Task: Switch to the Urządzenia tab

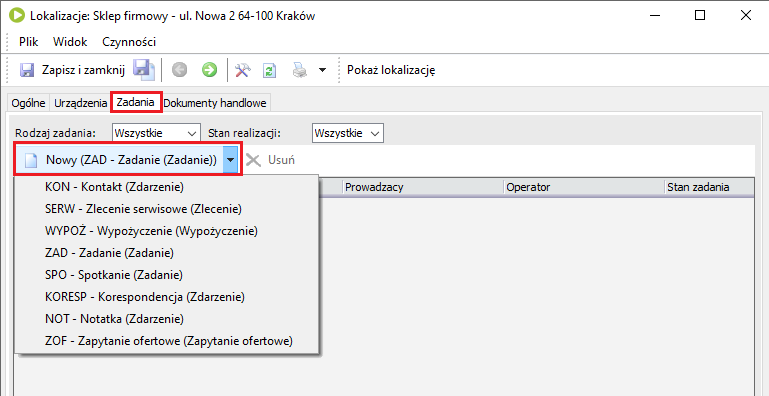Action: pos(80,103)
